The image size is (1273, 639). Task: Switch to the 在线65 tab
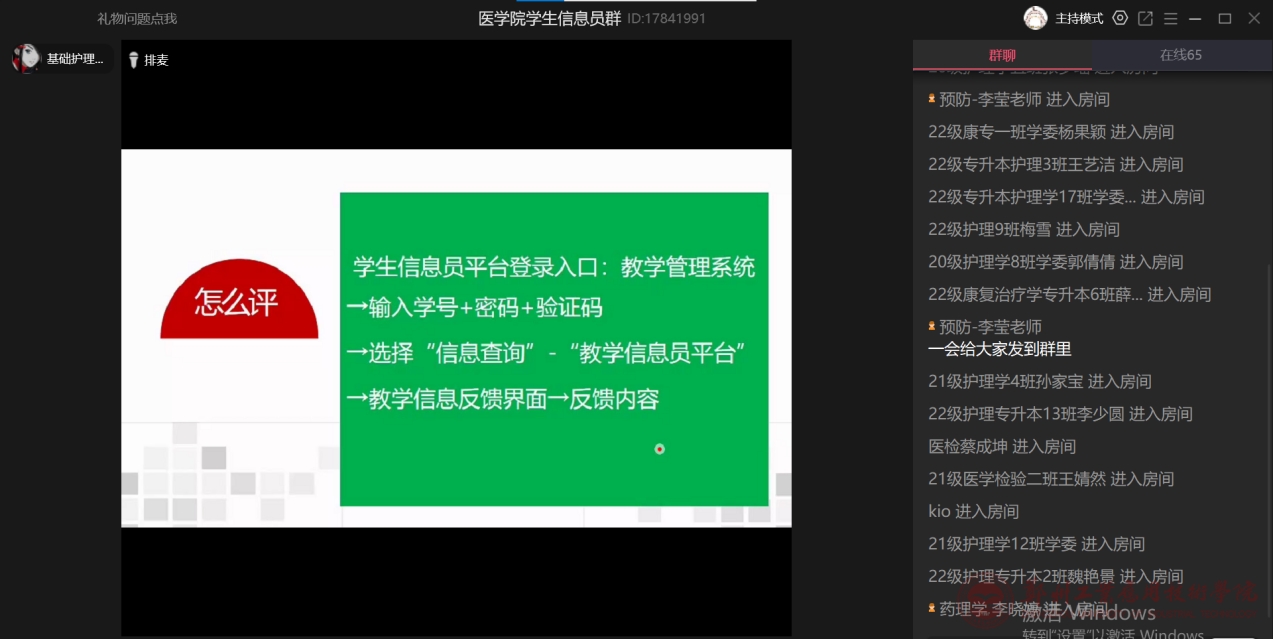(1181, 55)
